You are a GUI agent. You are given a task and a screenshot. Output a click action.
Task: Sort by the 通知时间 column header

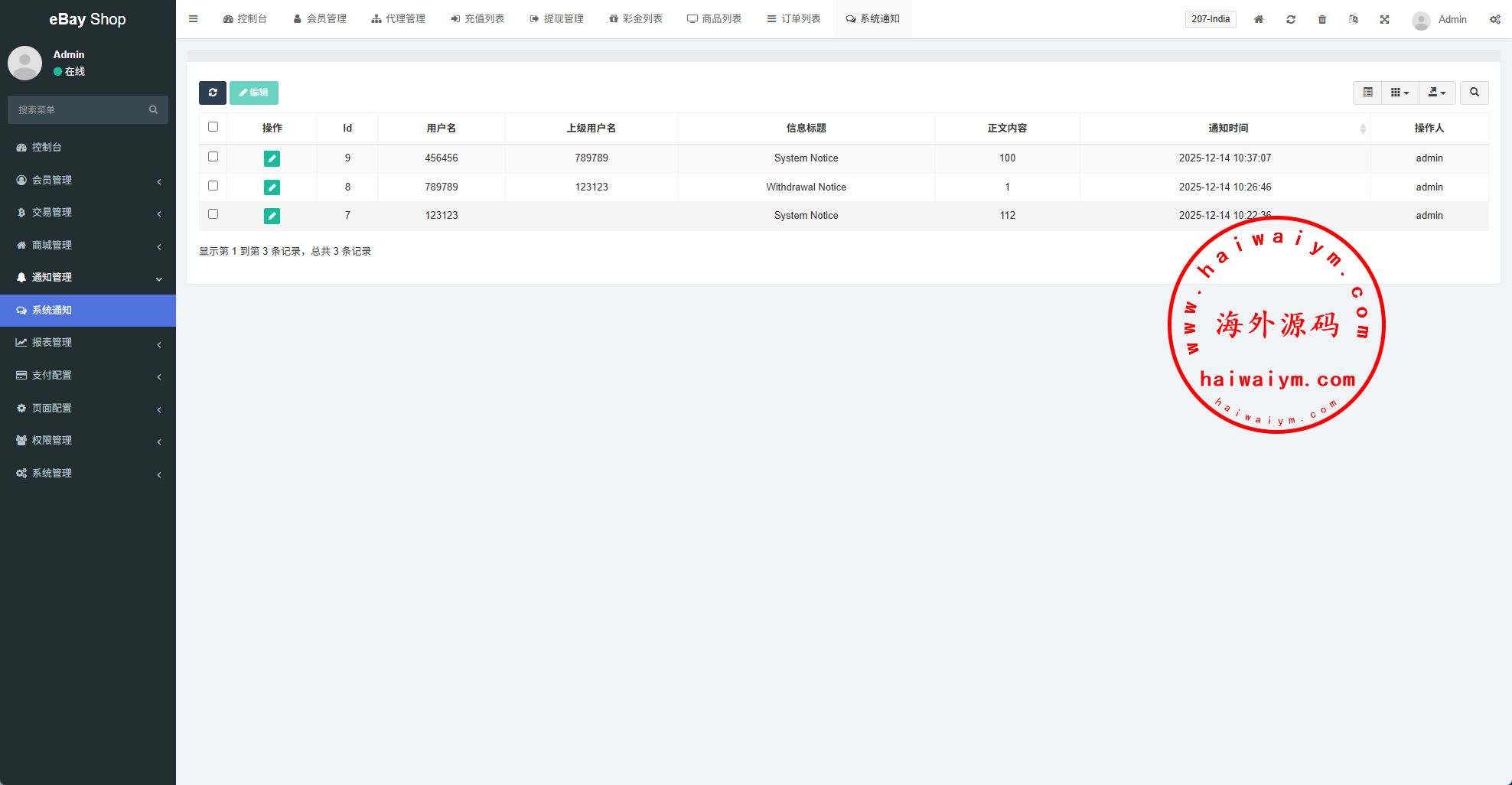(x=1228, y=128)
